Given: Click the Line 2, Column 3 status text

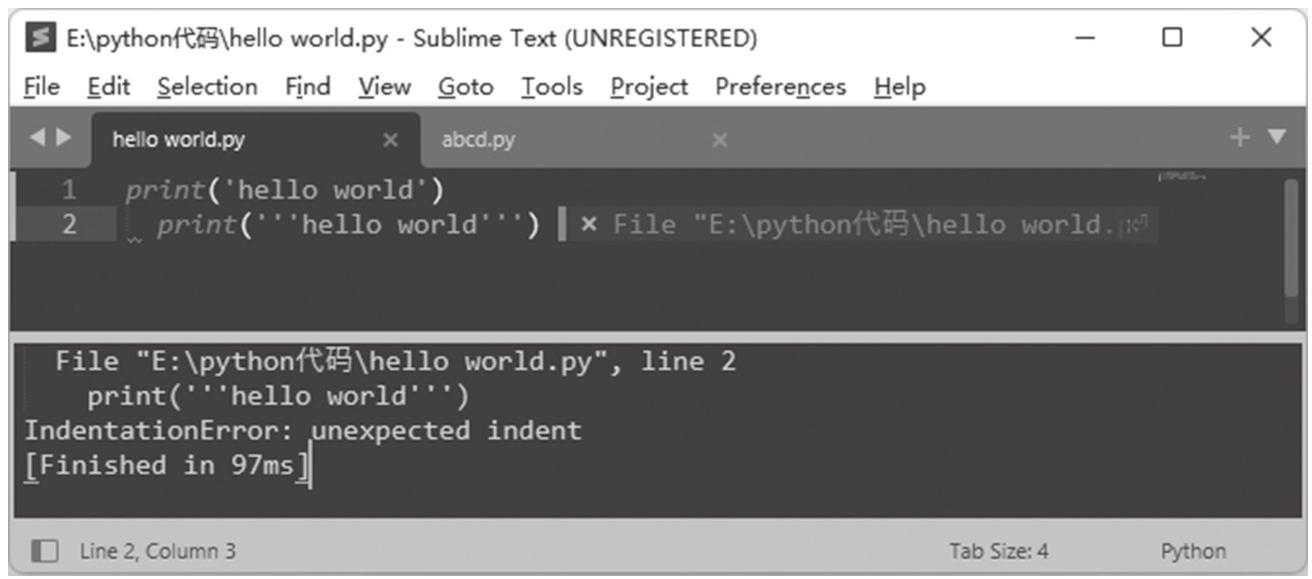Looking at the screenshot, I should point(158,551).
